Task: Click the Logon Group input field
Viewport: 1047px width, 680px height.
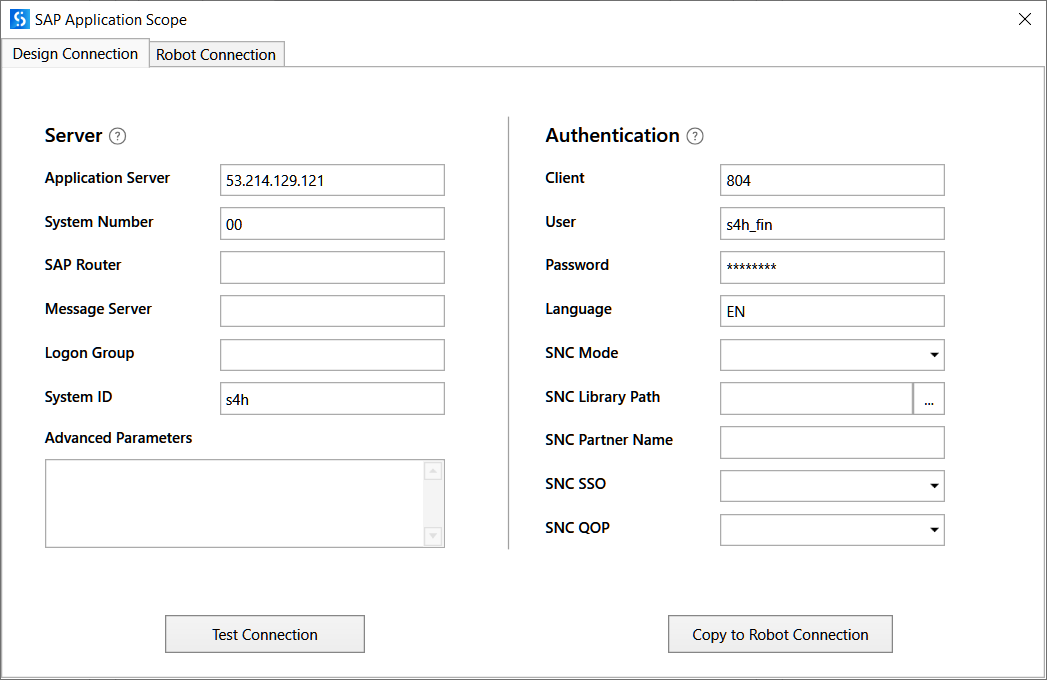Action: point(333,355)
